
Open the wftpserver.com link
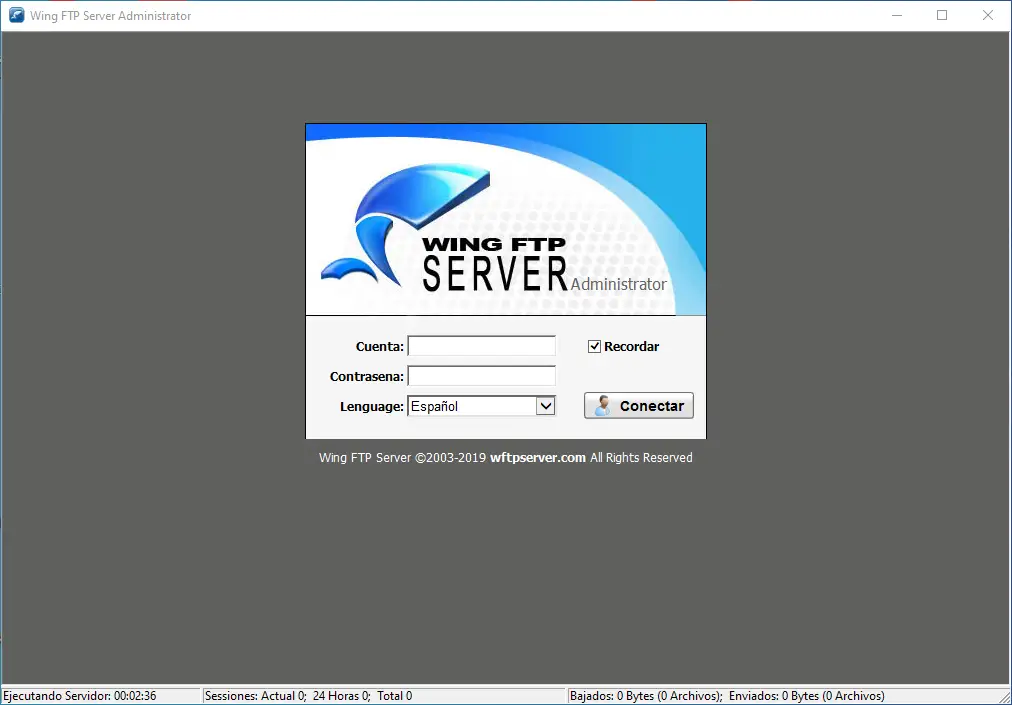538,458
